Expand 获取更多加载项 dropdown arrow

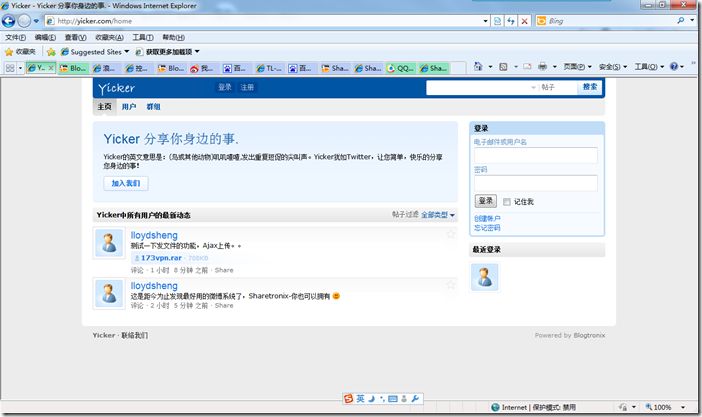click(x=197, y=52)
